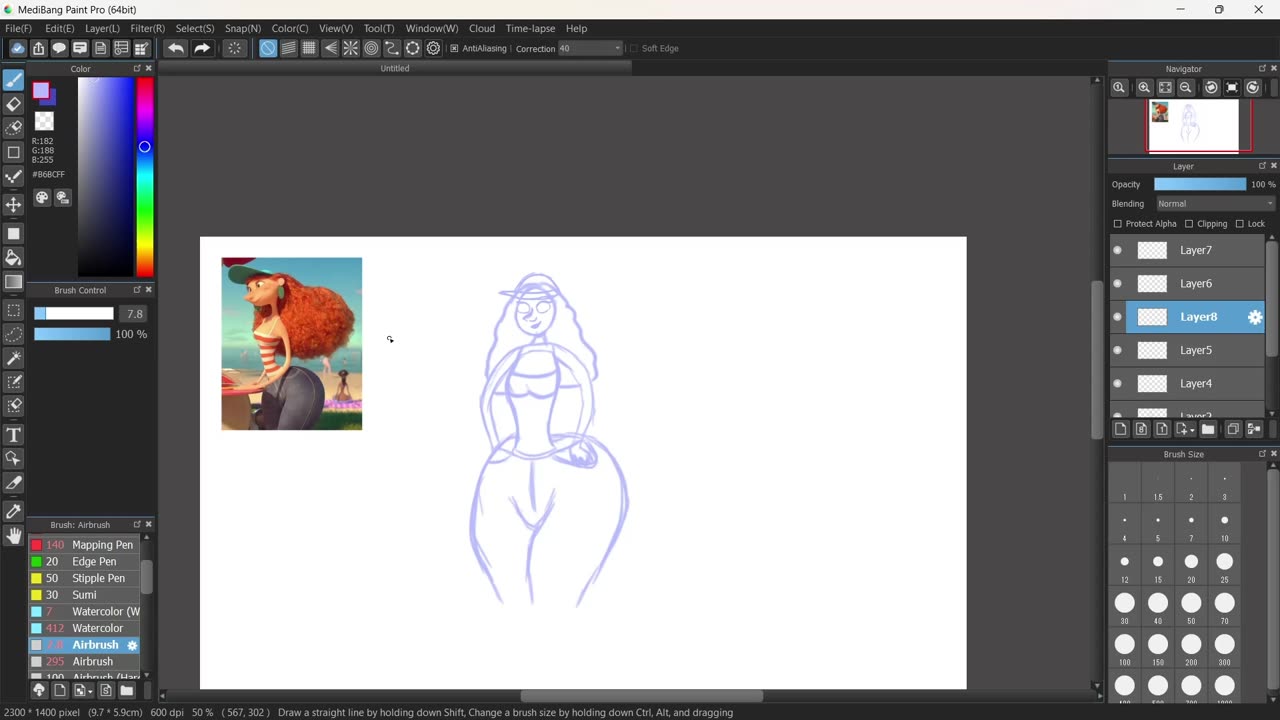
Task: Select the Magic Wand tool
Action: (14, 358)
